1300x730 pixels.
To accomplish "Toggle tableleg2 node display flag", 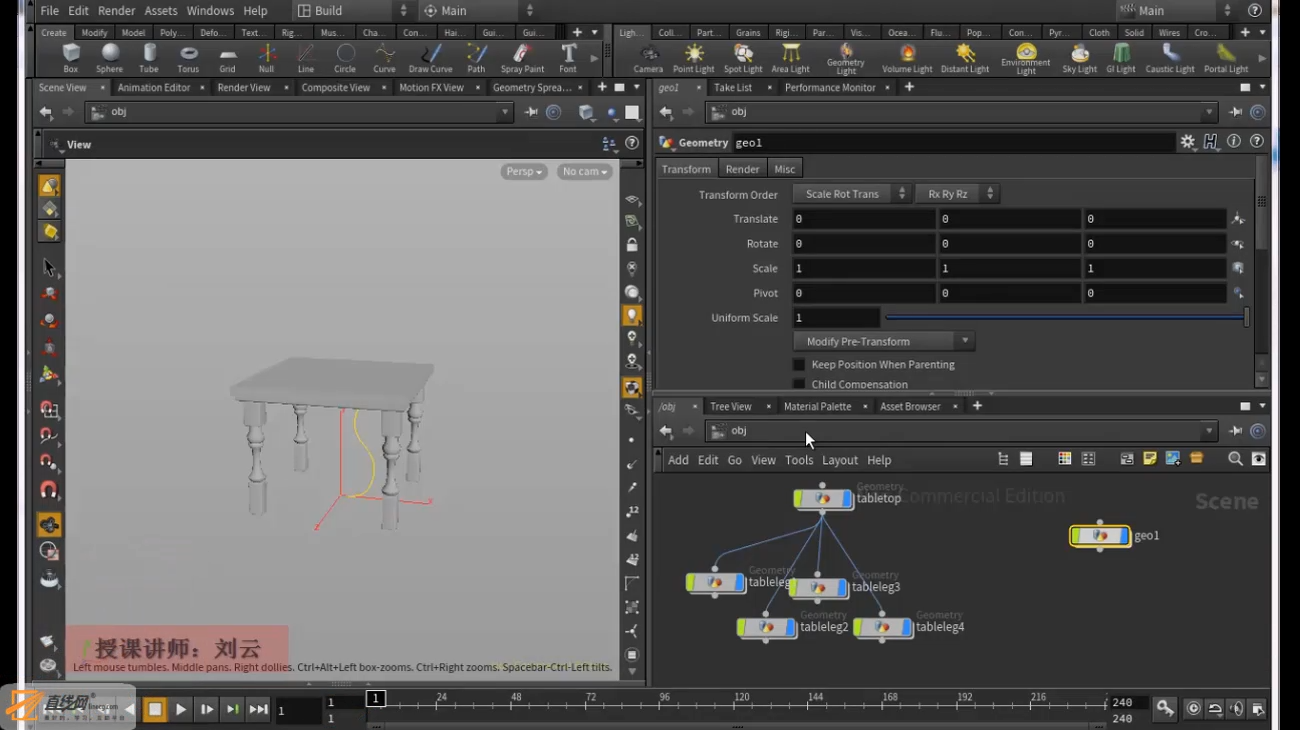I will (x=790, y=628).
